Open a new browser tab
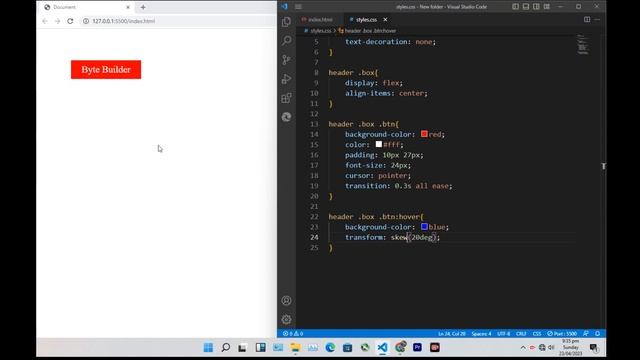Screen dimensions: 640x360 (x=143, y=7)
